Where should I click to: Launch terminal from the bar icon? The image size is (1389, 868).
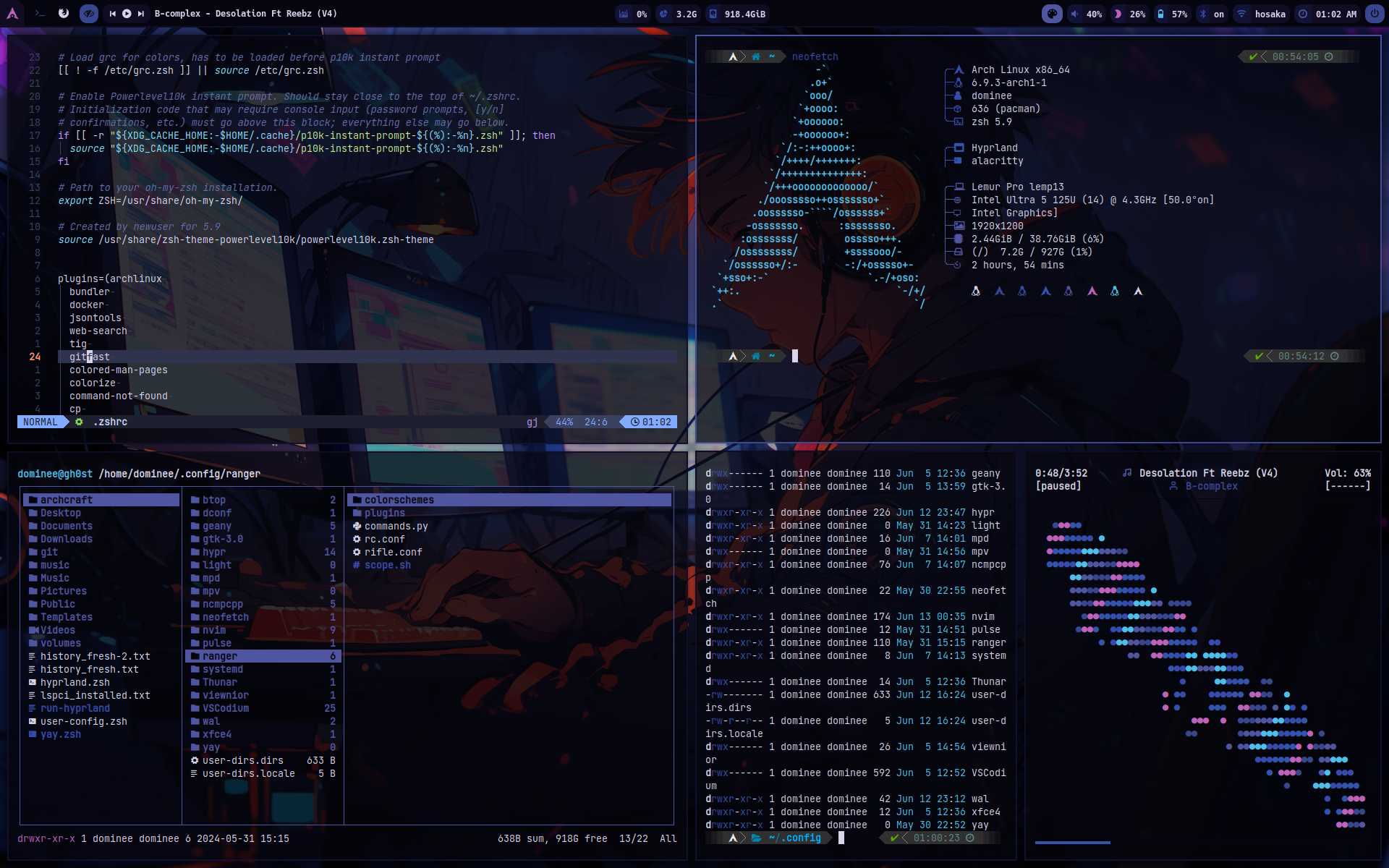pyautogui.click(x=40, y=14)
